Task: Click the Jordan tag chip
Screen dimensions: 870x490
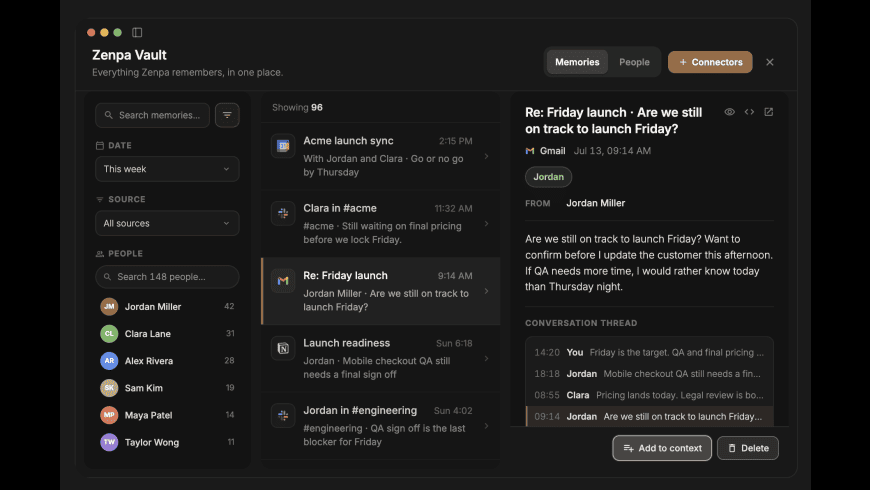Action: coord(548,177)
